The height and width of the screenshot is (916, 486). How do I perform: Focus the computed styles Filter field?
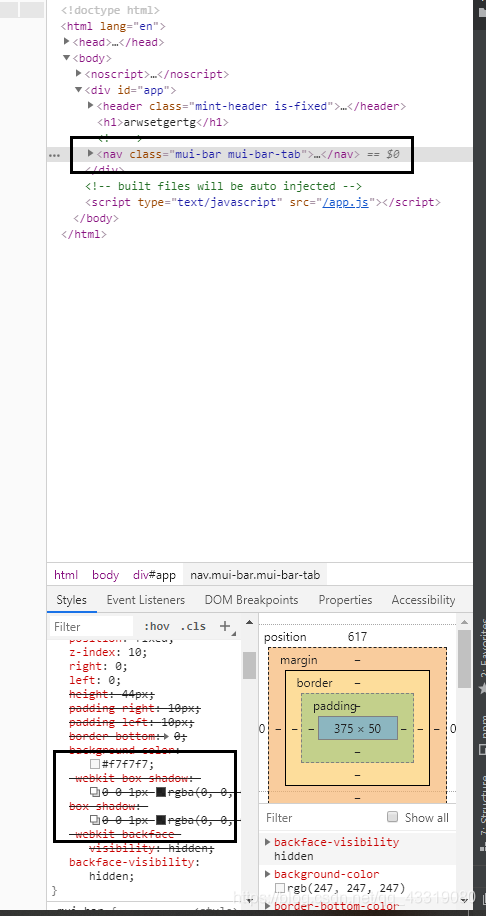tap(321, 817)
